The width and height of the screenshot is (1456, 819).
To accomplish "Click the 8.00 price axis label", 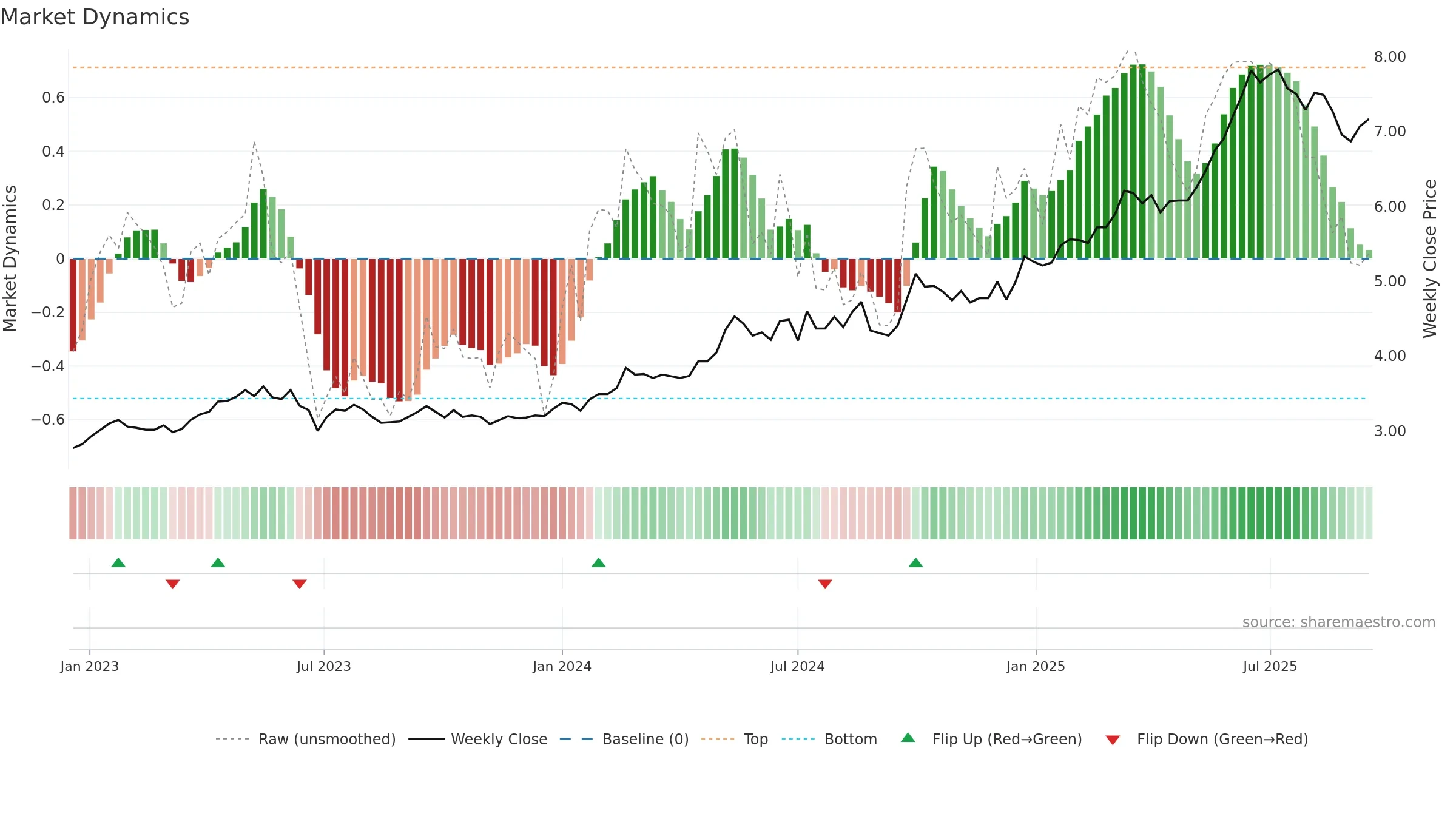I will click(x=1390, y=57).
